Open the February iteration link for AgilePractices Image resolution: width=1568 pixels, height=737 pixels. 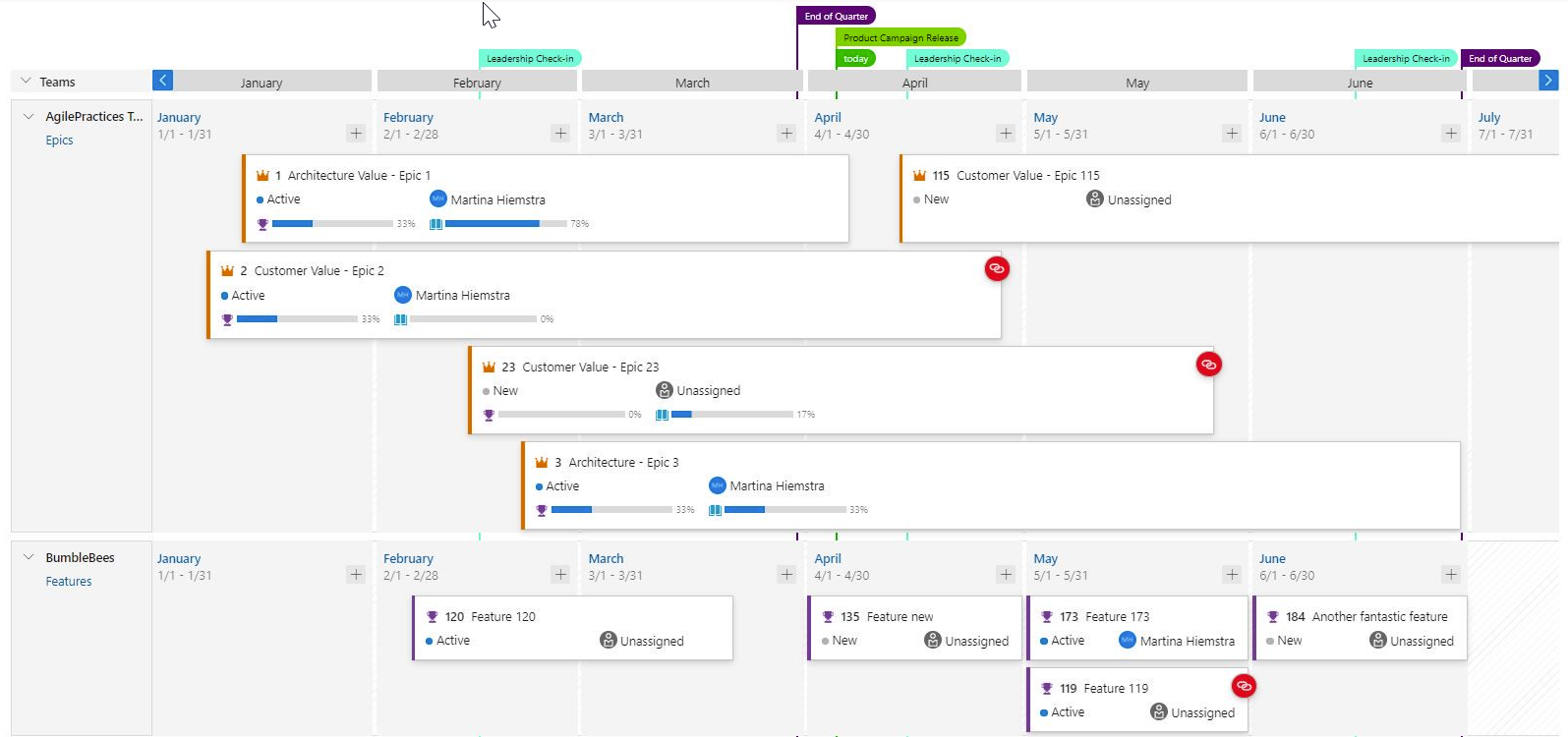[x=408, y=117]
